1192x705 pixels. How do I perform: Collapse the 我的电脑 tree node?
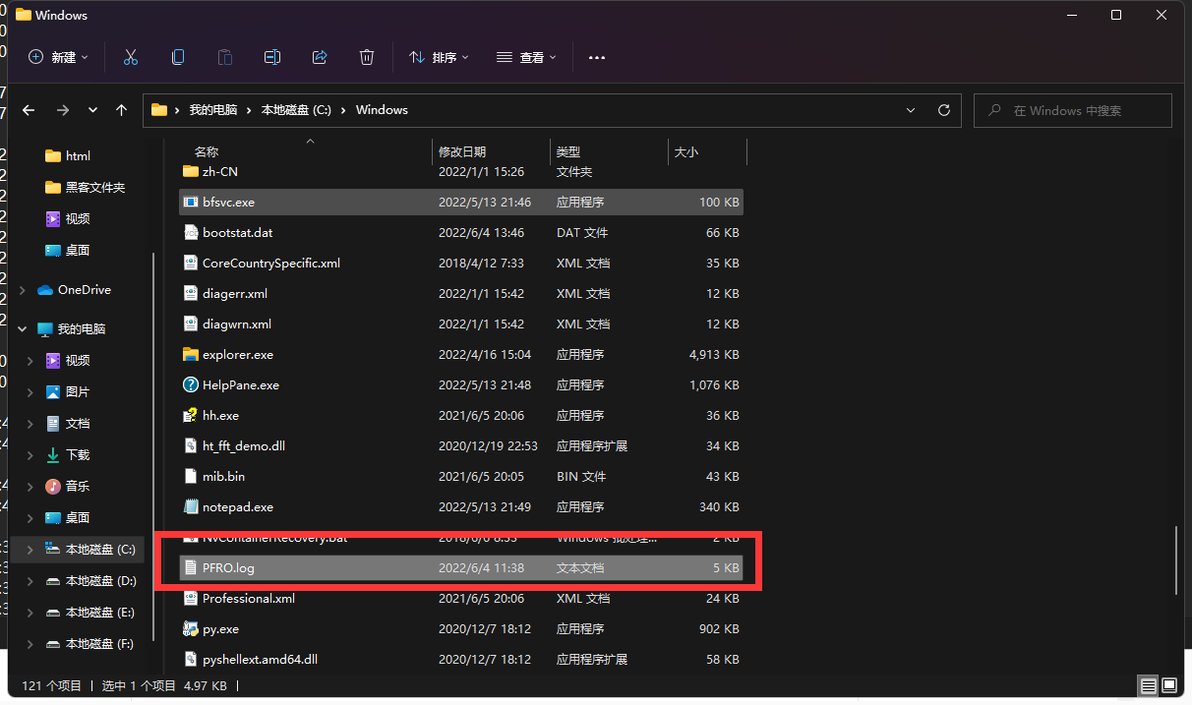(x=22, y=329)
